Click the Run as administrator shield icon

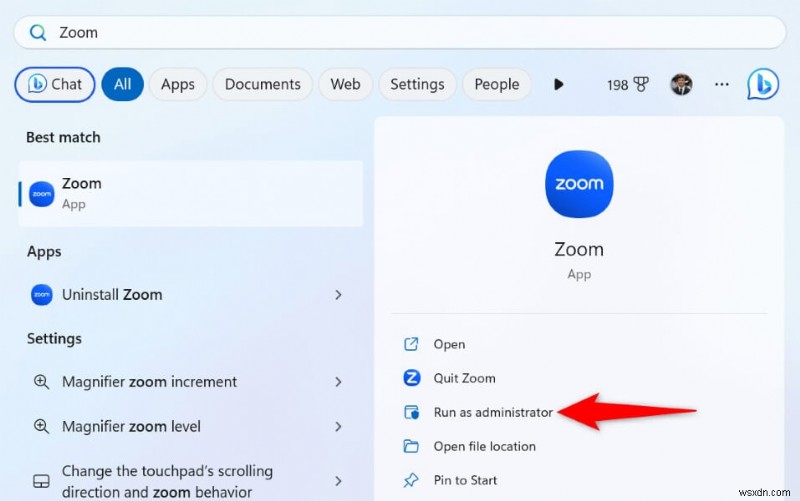[411, 412]
